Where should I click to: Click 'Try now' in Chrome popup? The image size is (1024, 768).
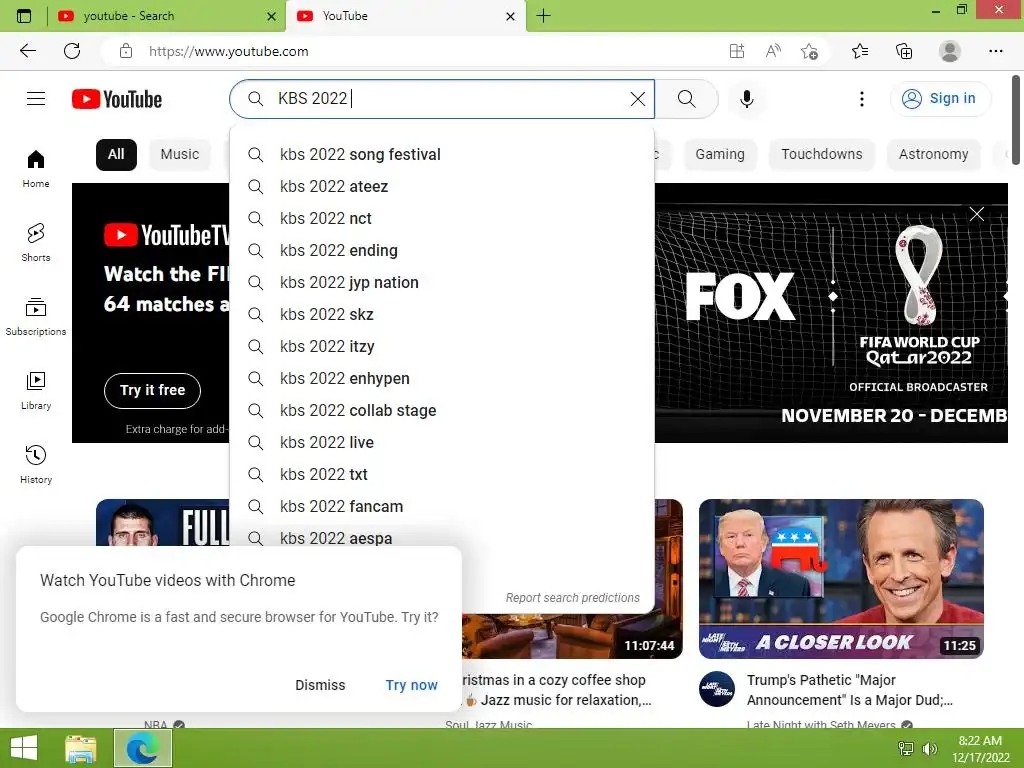411,685
